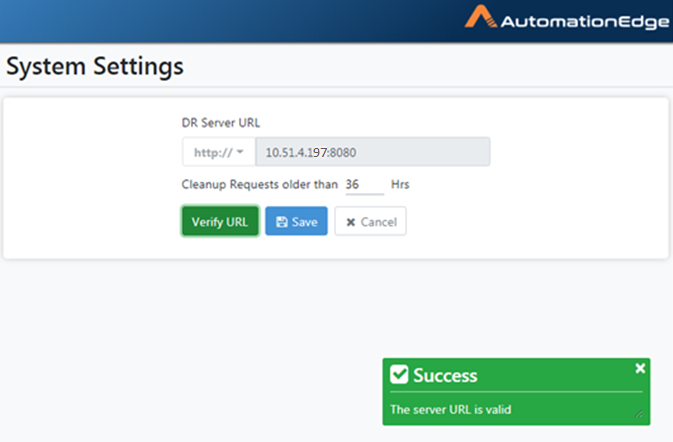Click the Cancel button
The image size is (673, 442).
(370, 221)
